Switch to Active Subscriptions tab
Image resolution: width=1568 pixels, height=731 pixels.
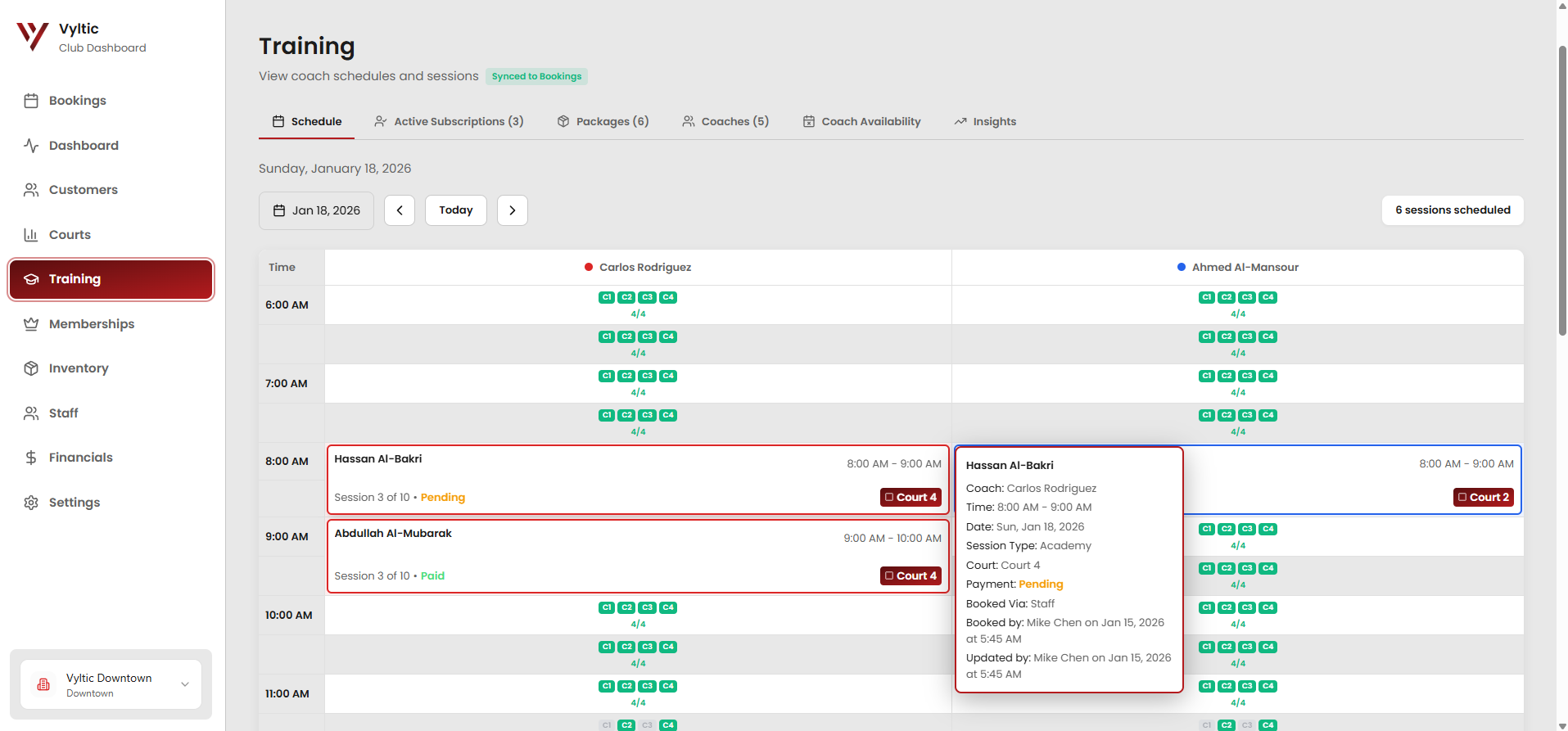[x=449, y=122]
